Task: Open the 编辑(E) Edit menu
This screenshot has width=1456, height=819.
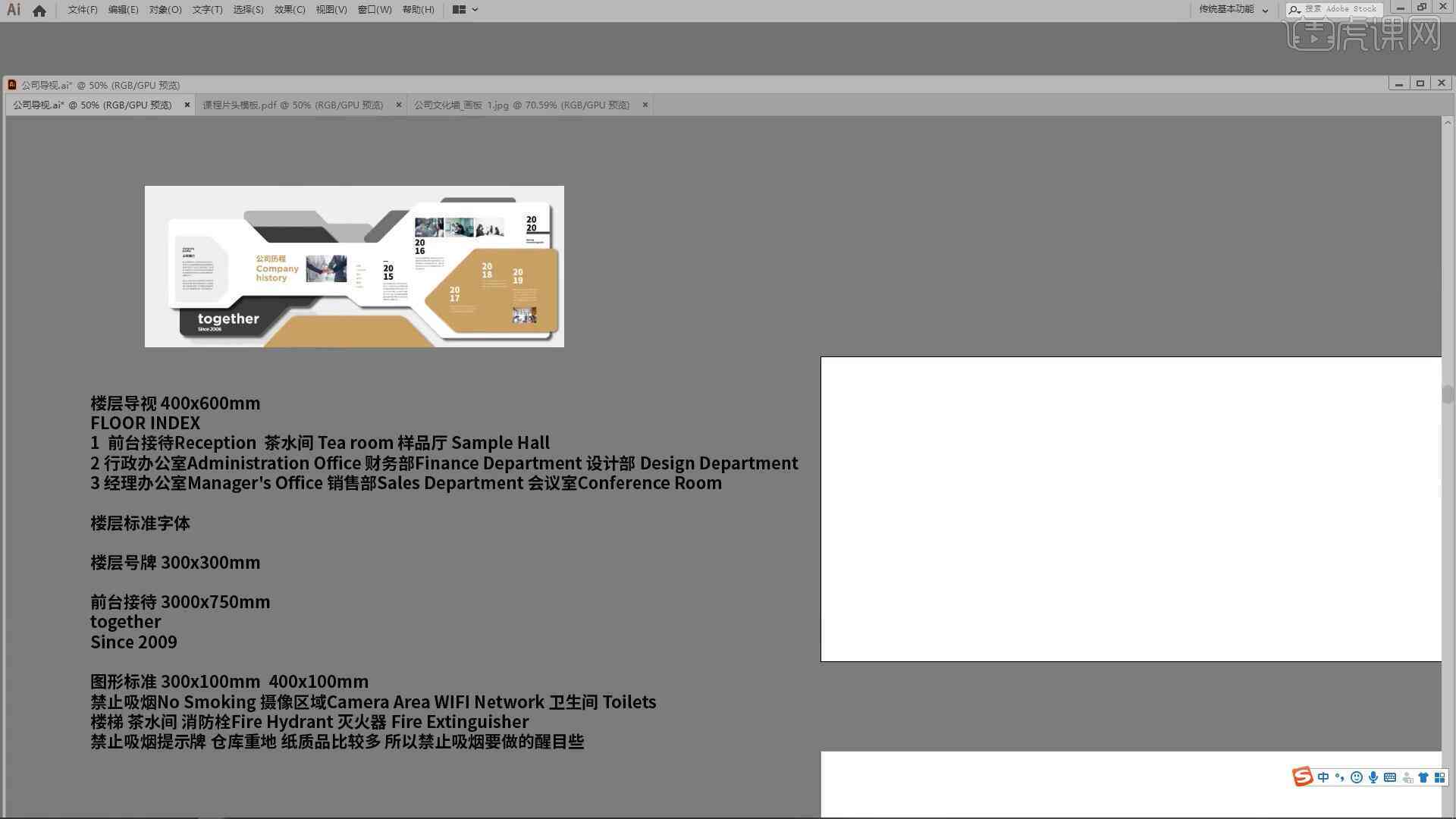Action: (119, 9)
